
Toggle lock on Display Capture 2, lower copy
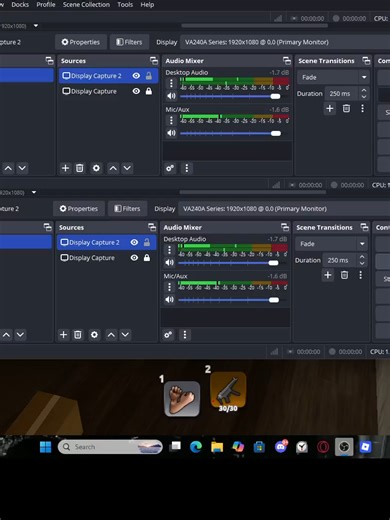point(147,242)
